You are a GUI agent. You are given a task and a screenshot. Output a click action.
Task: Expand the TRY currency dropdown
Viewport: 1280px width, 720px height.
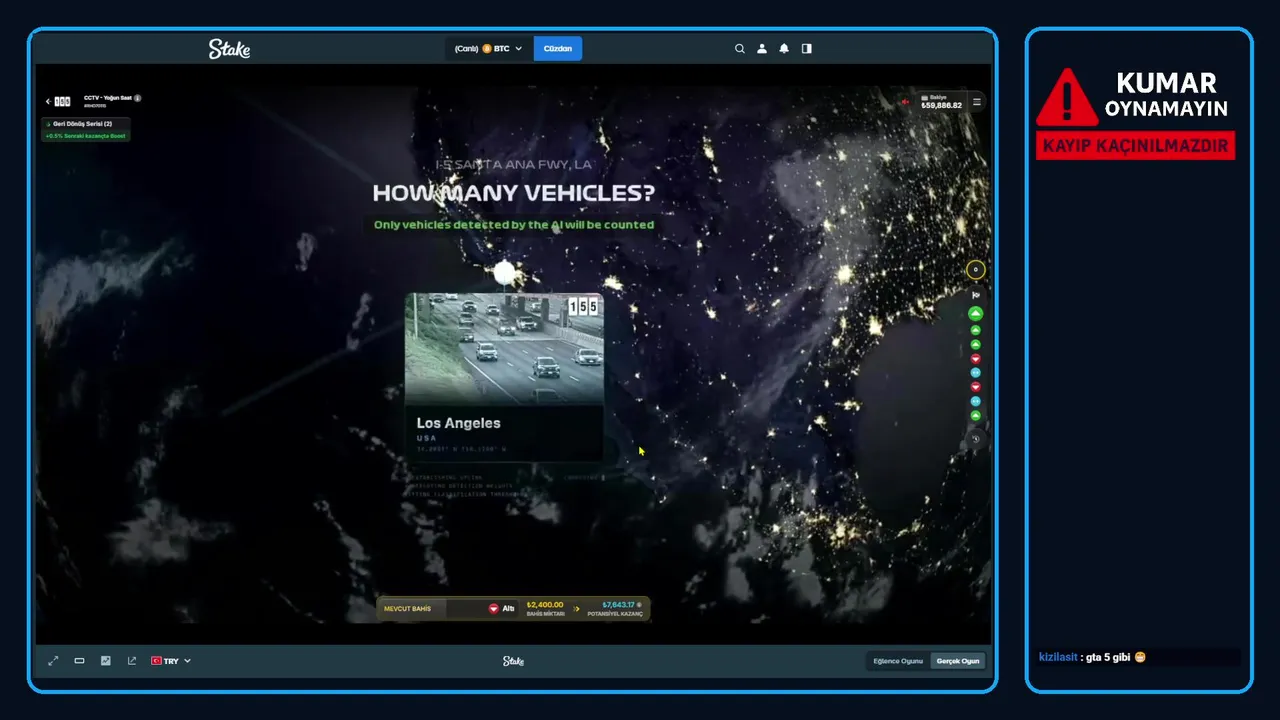(171, 661)
